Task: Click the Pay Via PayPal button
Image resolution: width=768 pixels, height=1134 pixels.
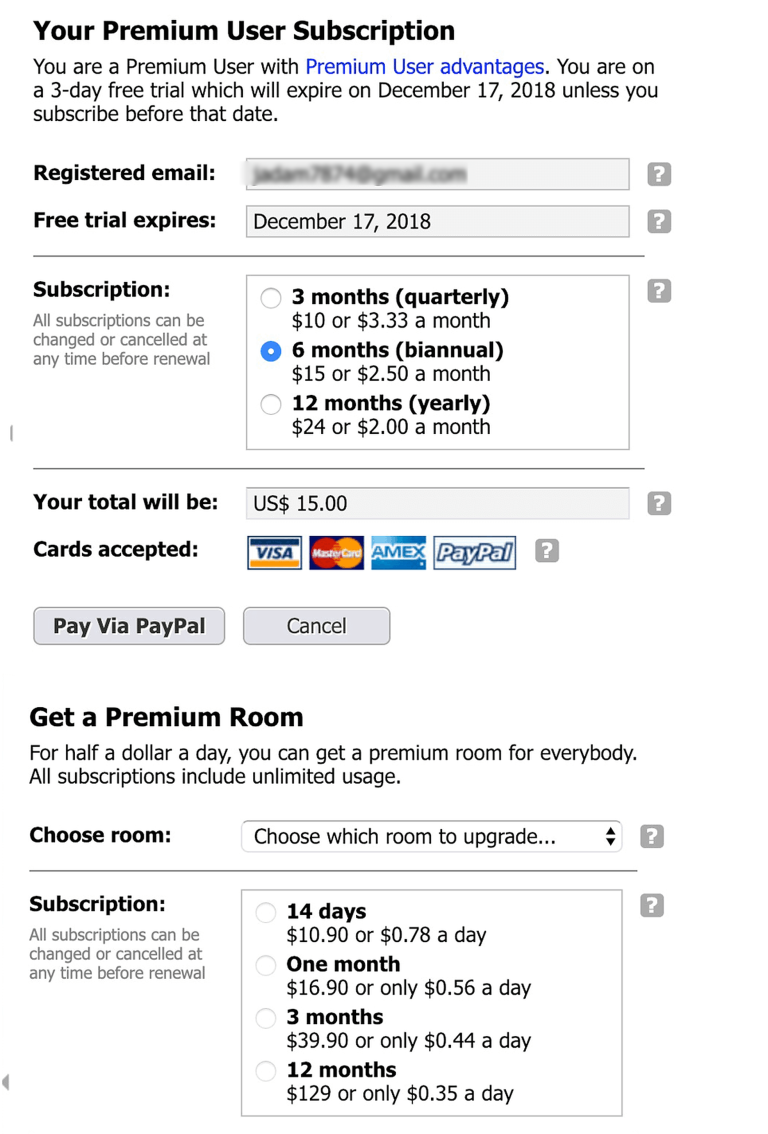Action: click(x=129, y=626)
